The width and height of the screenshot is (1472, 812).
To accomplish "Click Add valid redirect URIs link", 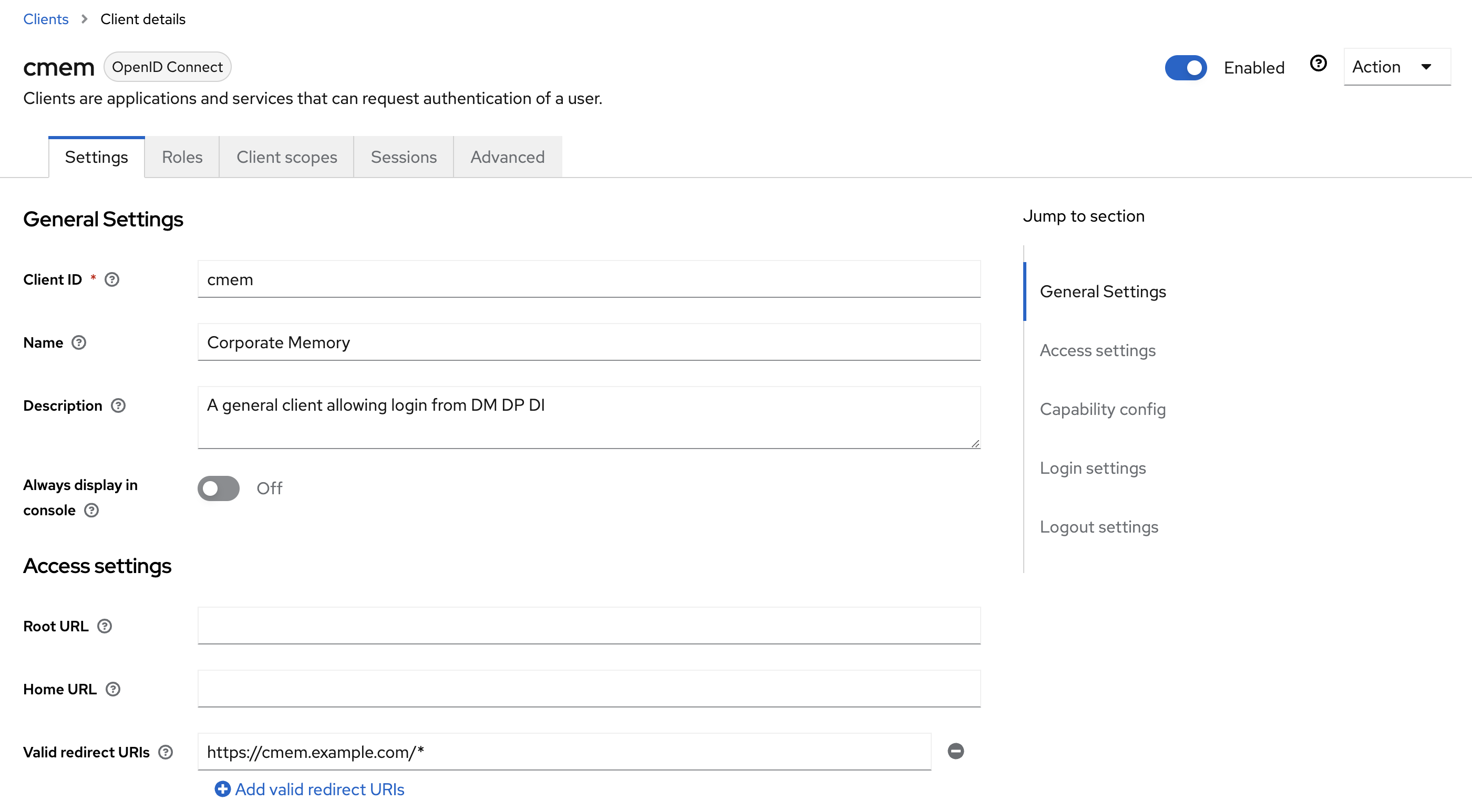I will point(306,788).
